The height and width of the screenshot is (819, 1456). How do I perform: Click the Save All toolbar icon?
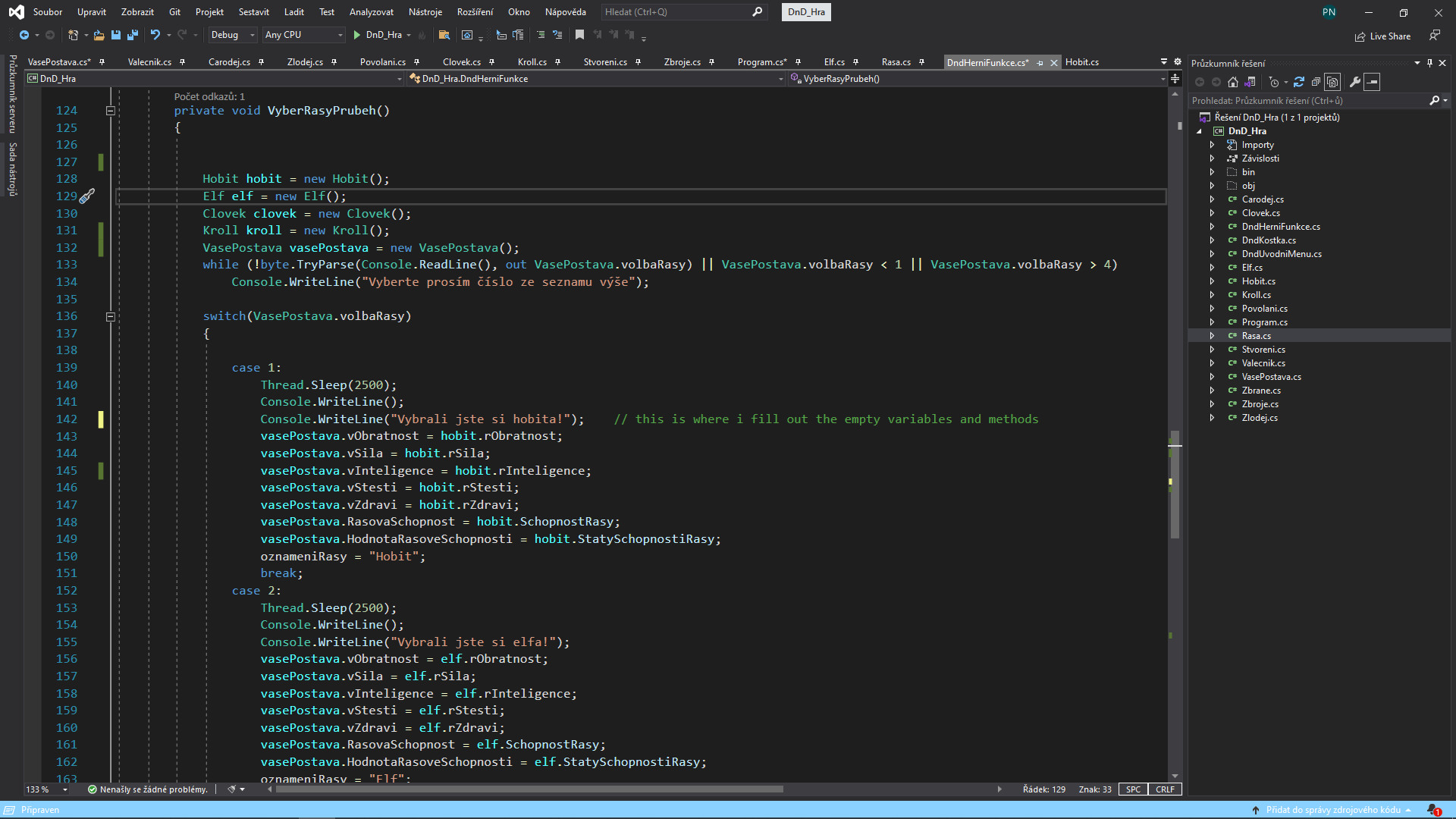[x=133, y=35]
